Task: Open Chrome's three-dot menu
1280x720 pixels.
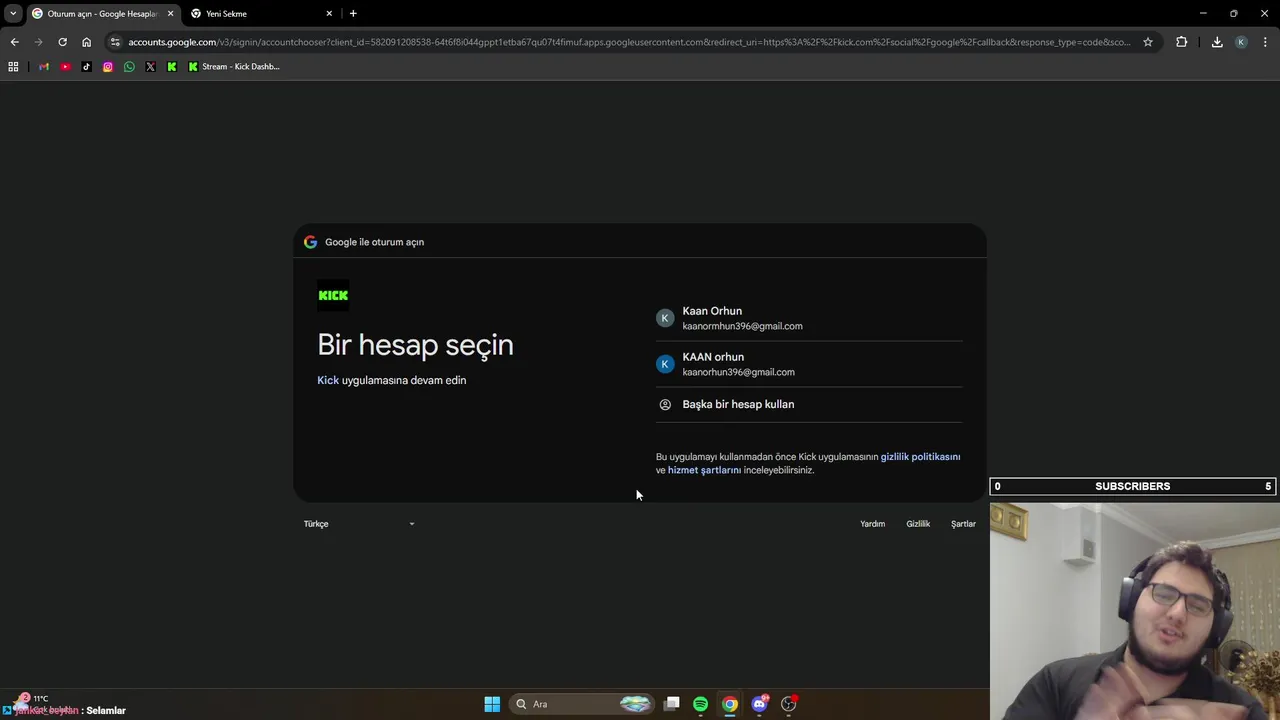Action: pyautogui.click(x=1265, y=42)
